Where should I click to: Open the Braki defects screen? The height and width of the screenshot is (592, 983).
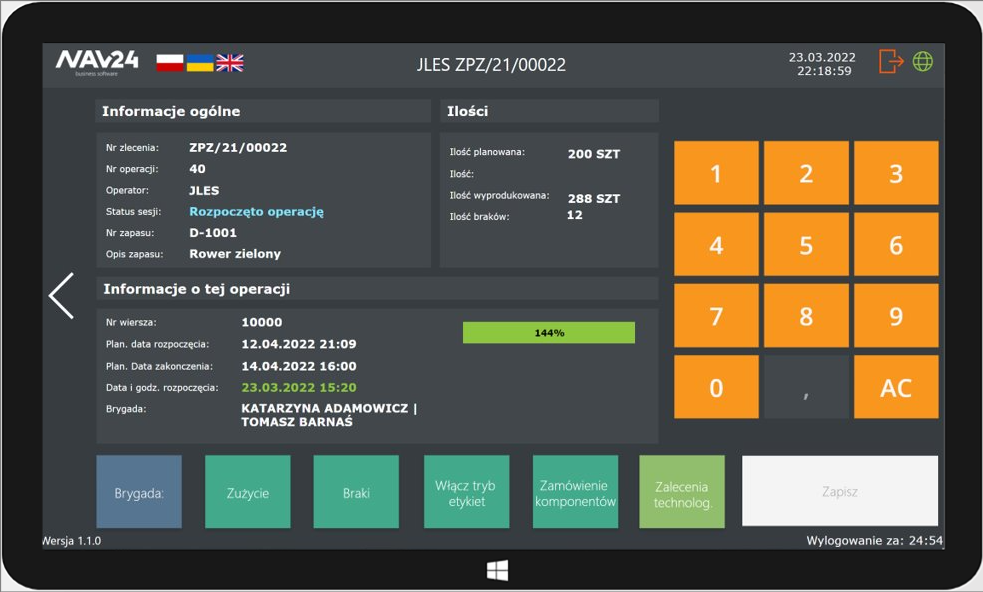[x=356, y=492]
